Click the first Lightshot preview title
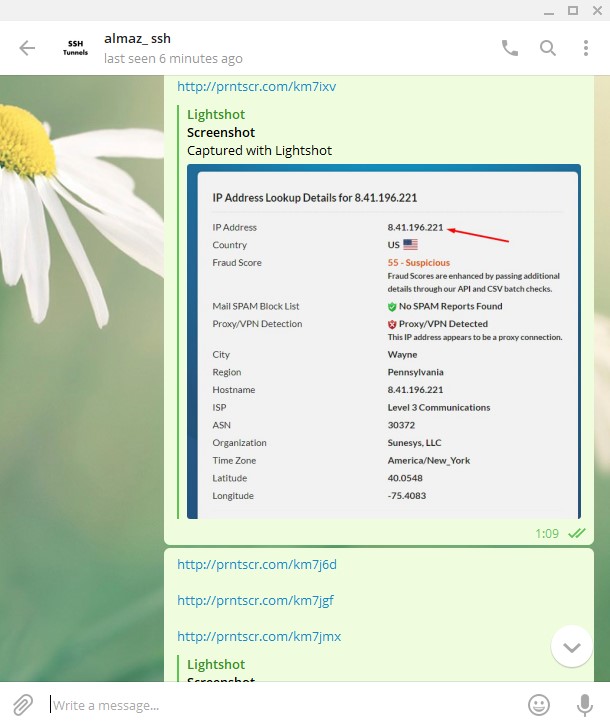Viewport: 610px width, 727px height. [x=216, y=115]
